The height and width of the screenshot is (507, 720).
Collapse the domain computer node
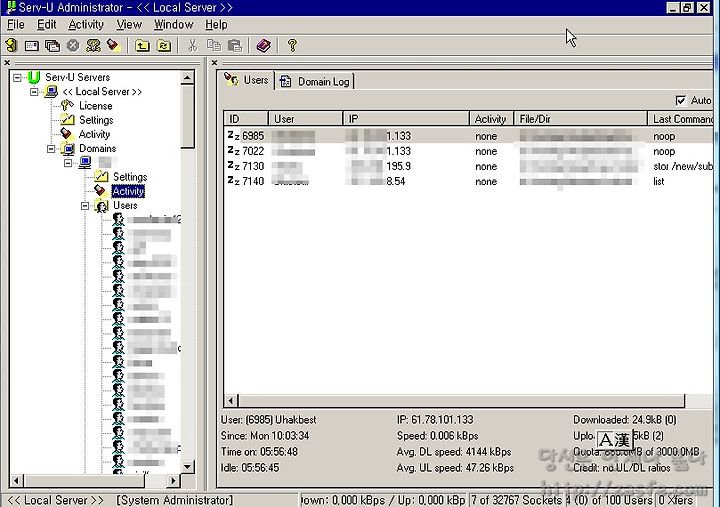(x=68, y=163)
